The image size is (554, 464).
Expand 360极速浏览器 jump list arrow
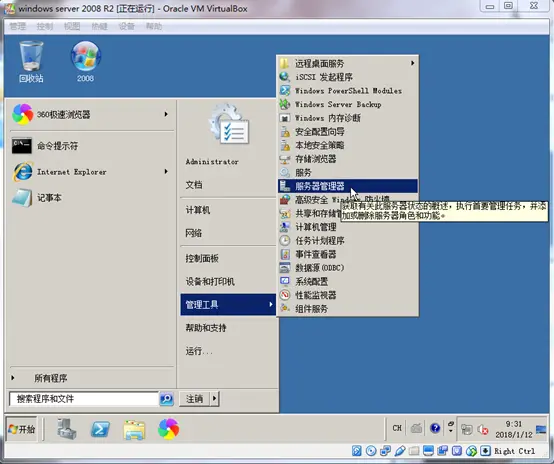tap(166, 114)
